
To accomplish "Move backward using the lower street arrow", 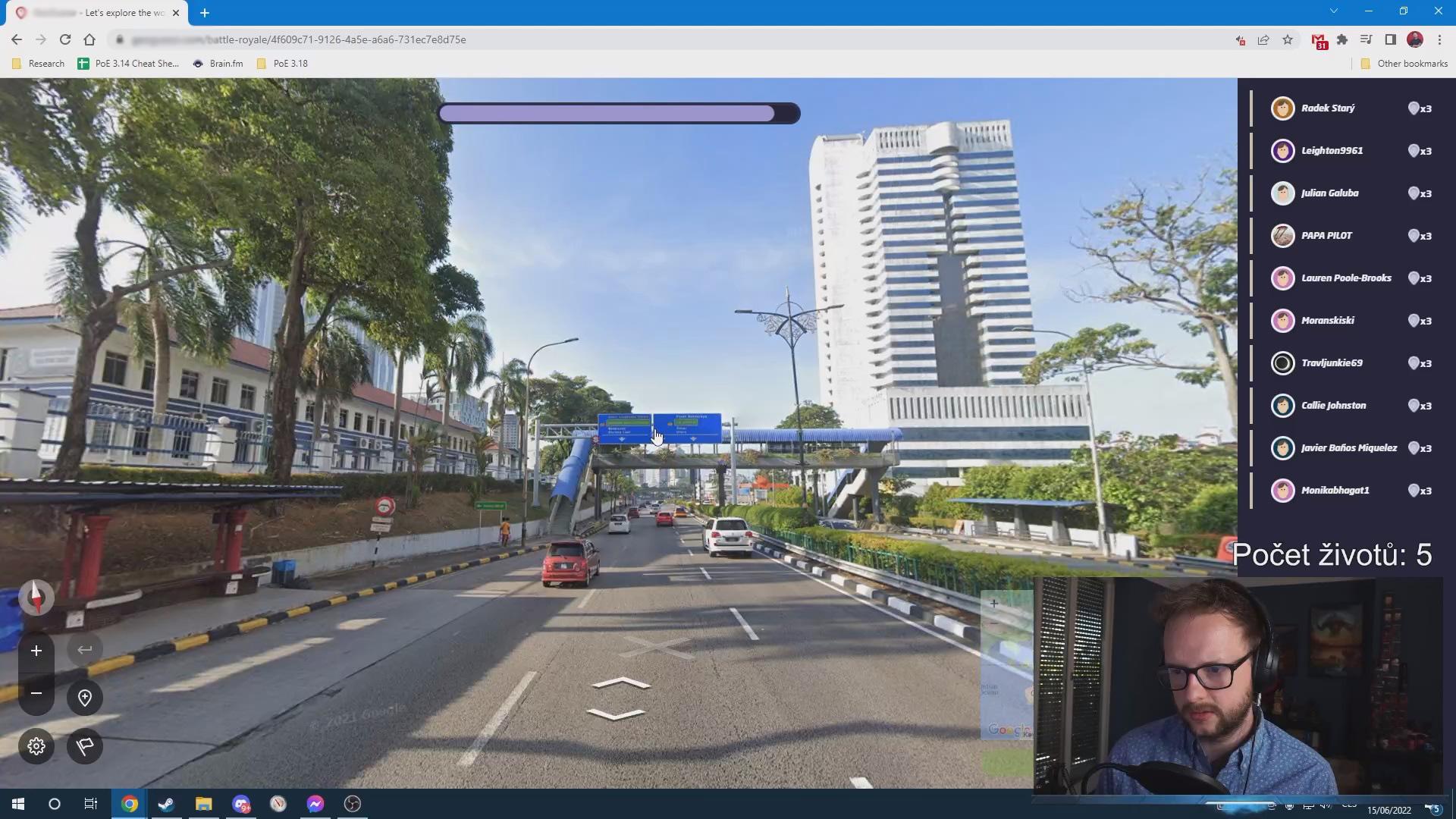I will click(615, 714).
